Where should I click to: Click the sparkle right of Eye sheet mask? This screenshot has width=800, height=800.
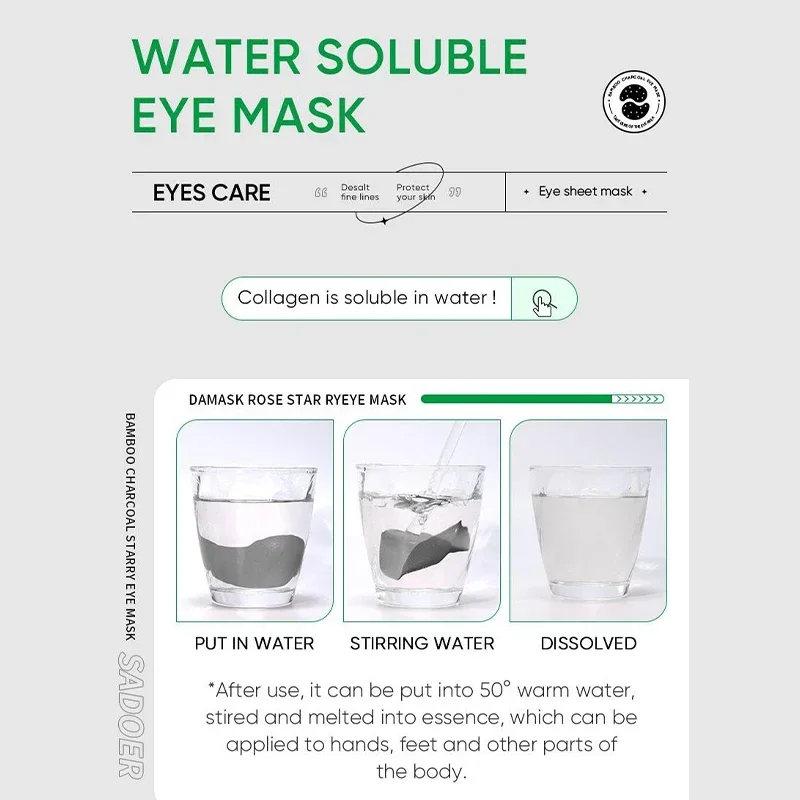click(x=644, y=192)
